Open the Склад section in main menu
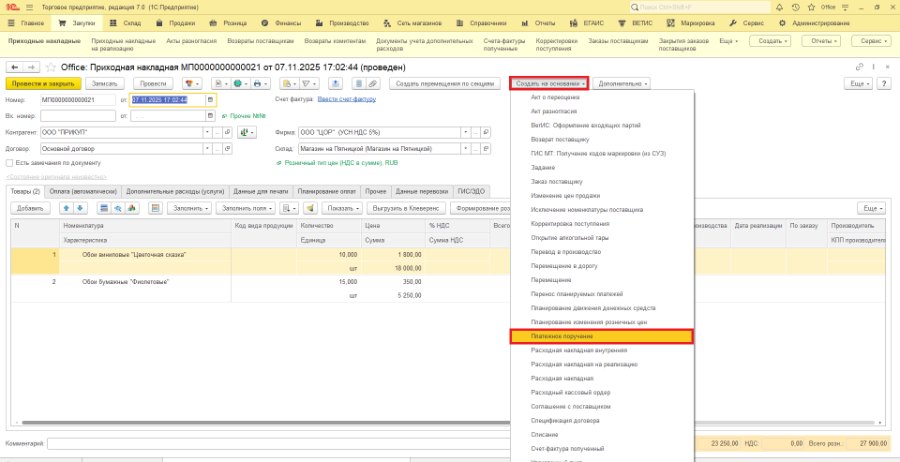The height and width of the screenshot is (462, 900). (x=125, y=24)
